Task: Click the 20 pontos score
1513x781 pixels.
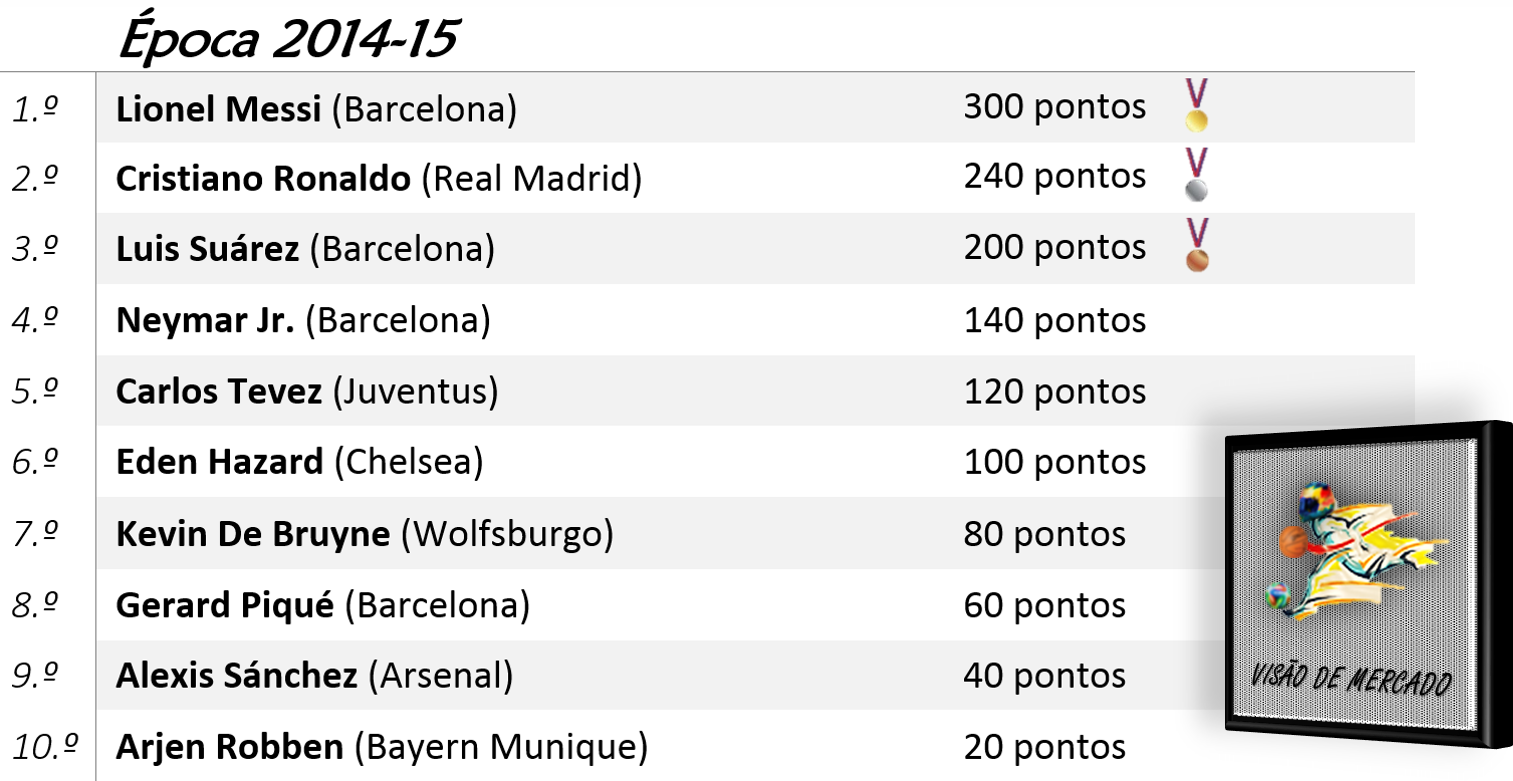Action: [1045, 747]
